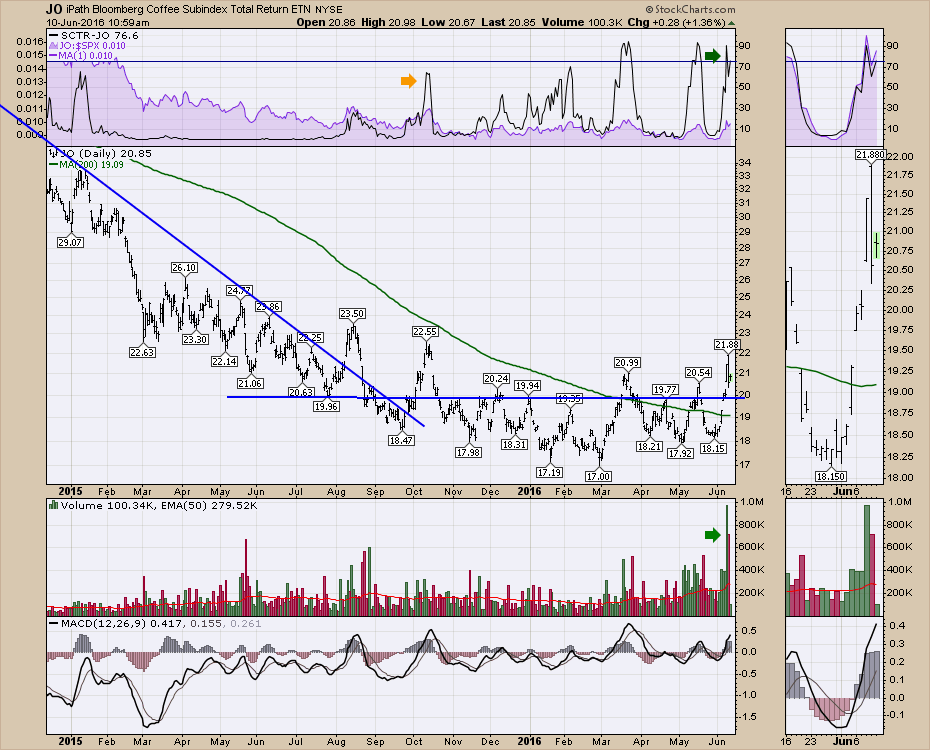Click the green arrow in the SCTR panel
This screenshot has height=750, width=930.
[x=712, y=56]
